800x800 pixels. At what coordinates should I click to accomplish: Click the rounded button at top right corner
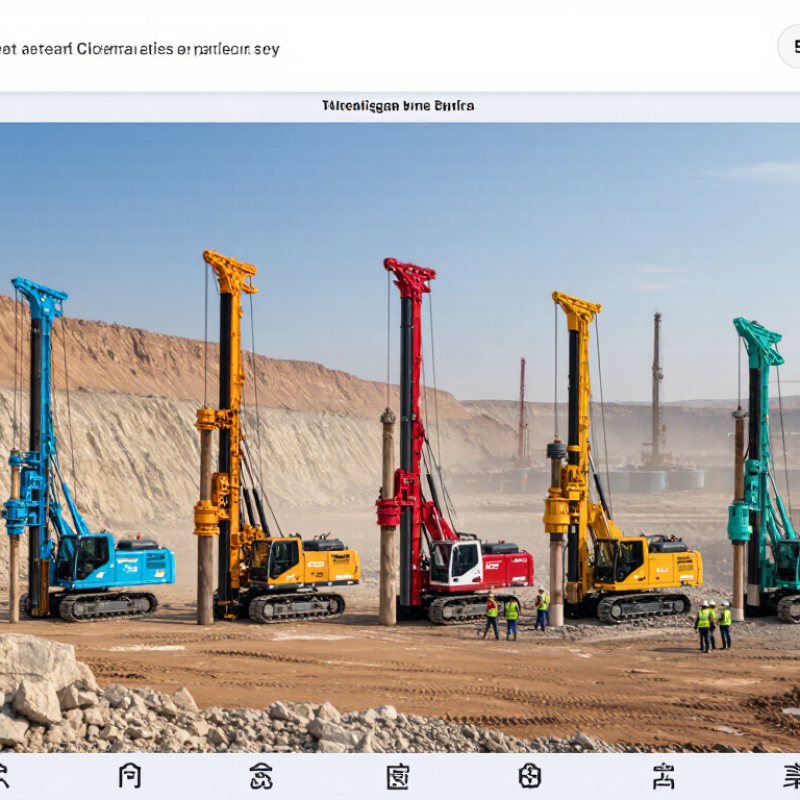tap(789, 47)
